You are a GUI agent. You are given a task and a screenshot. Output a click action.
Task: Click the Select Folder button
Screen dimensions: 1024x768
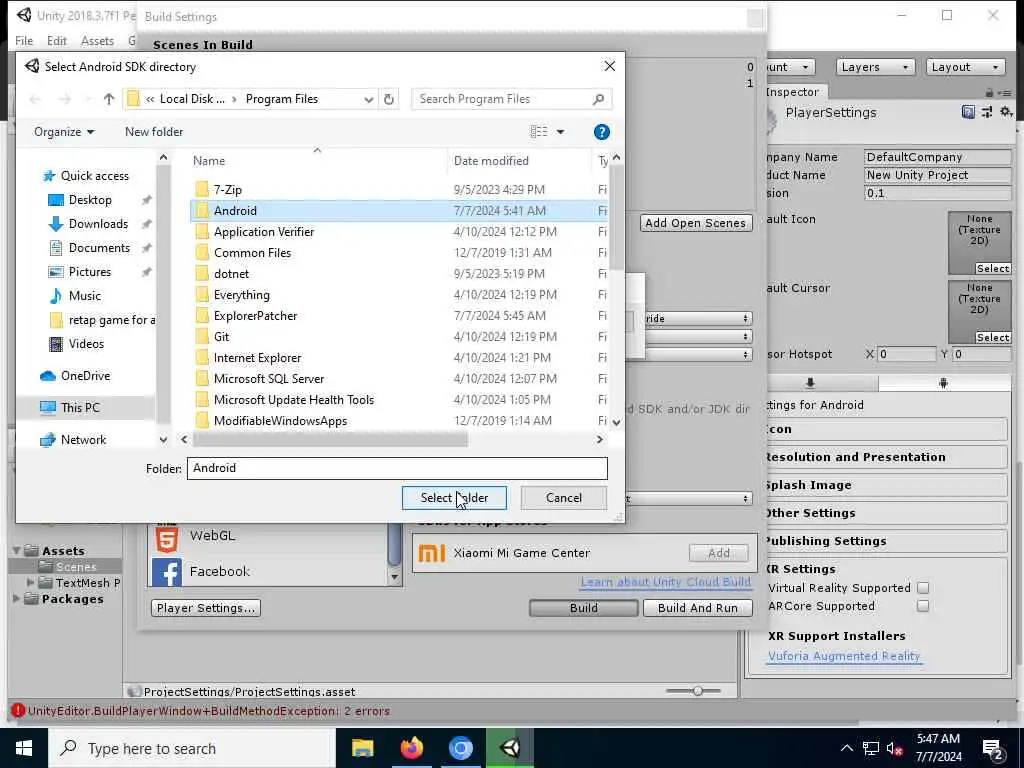455,498
